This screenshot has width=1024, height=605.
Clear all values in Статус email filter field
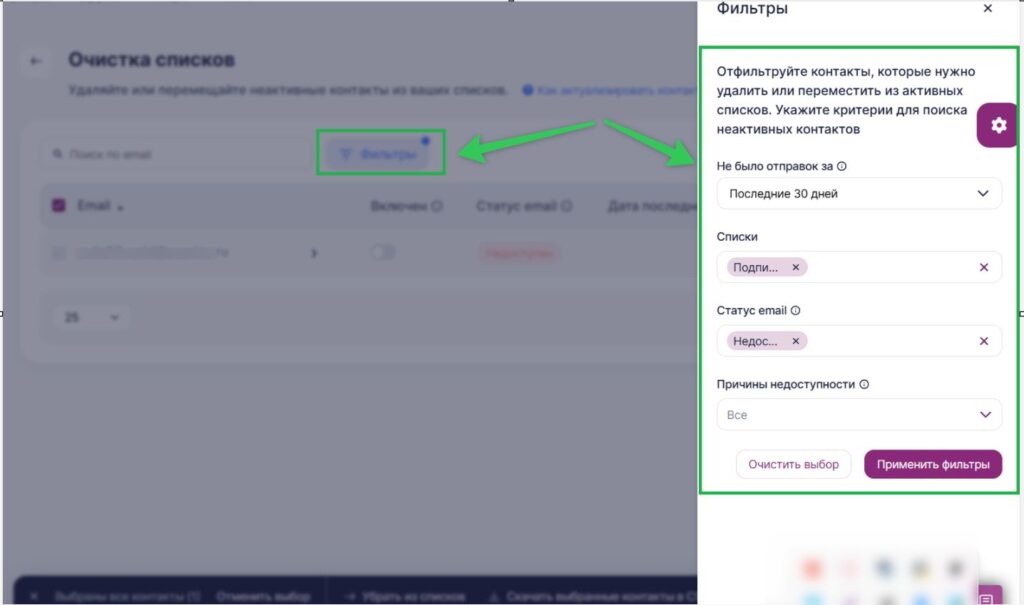pyautogui.click(x=984, y=341)
